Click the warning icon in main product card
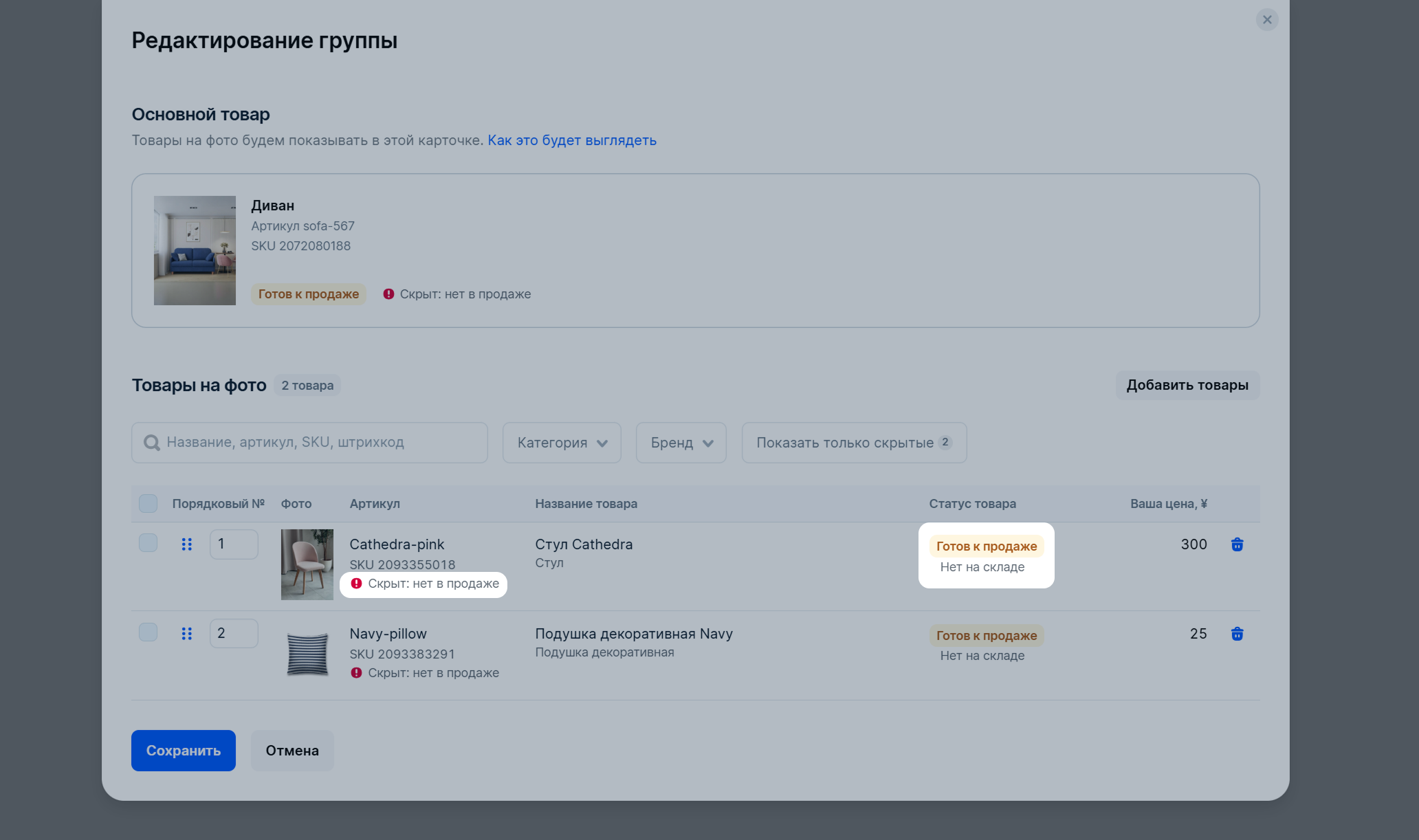 (x=388, y=294)
